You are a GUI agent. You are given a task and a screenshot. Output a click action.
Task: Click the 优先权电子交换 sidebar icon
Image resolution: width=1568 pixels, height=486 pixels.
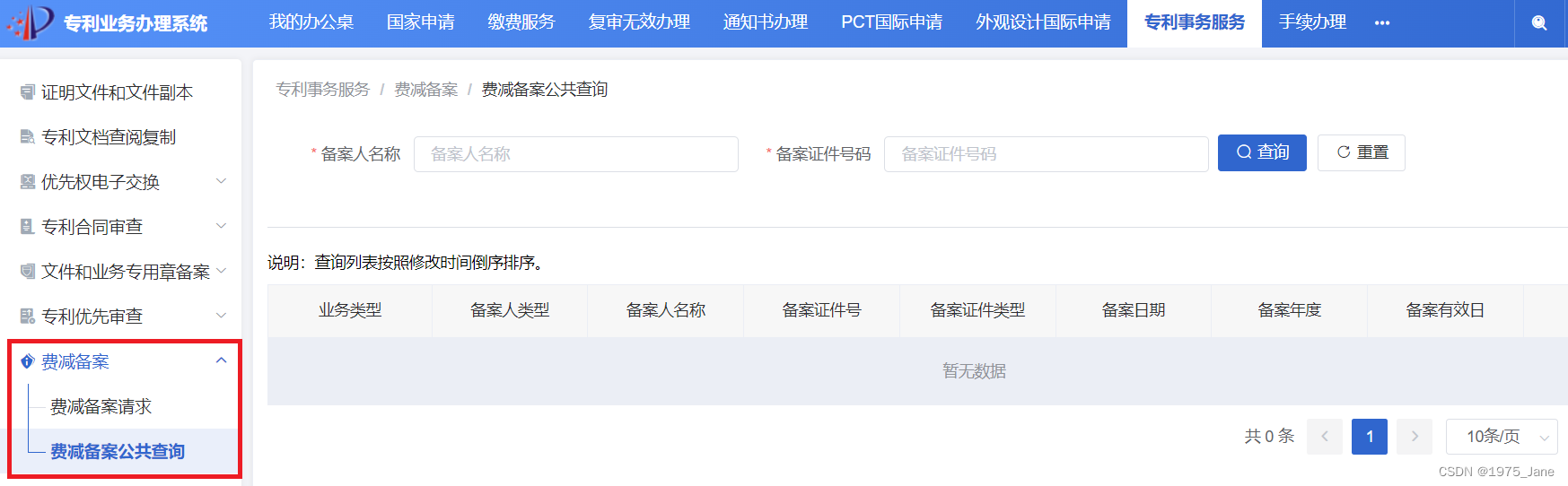pyautogui.click(x=28, y=182)
